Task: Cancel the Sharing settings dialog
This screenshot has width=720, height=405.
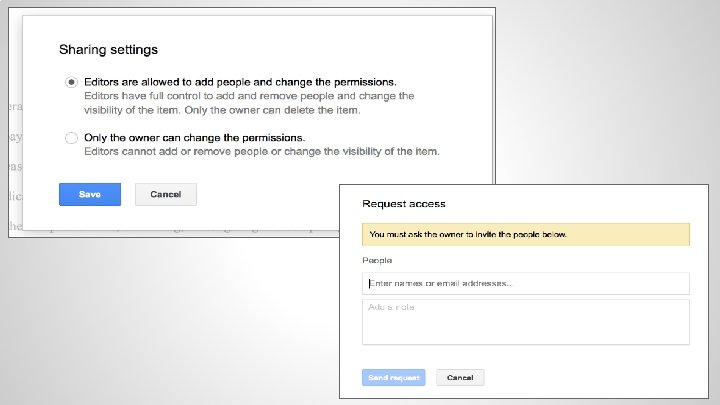Action: [166, 194]
